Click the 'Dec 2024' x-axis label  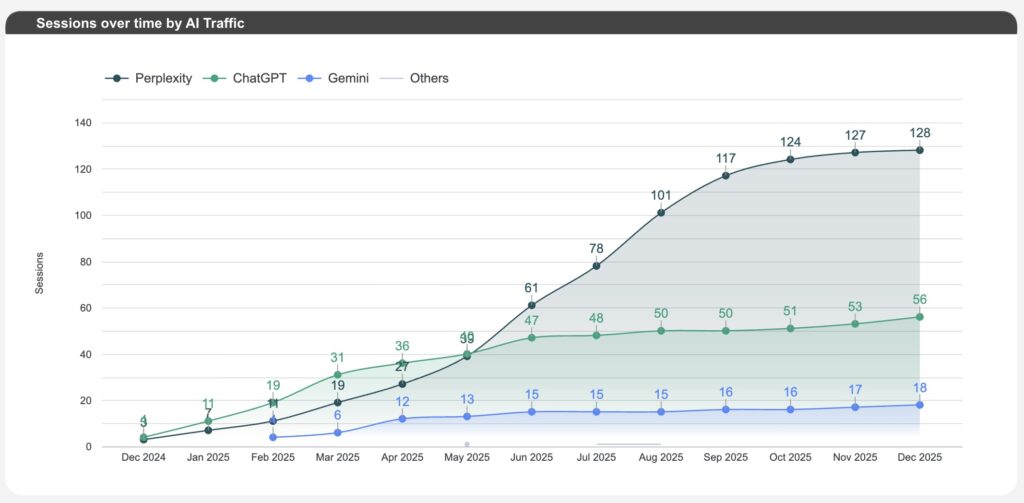[144, 457]
